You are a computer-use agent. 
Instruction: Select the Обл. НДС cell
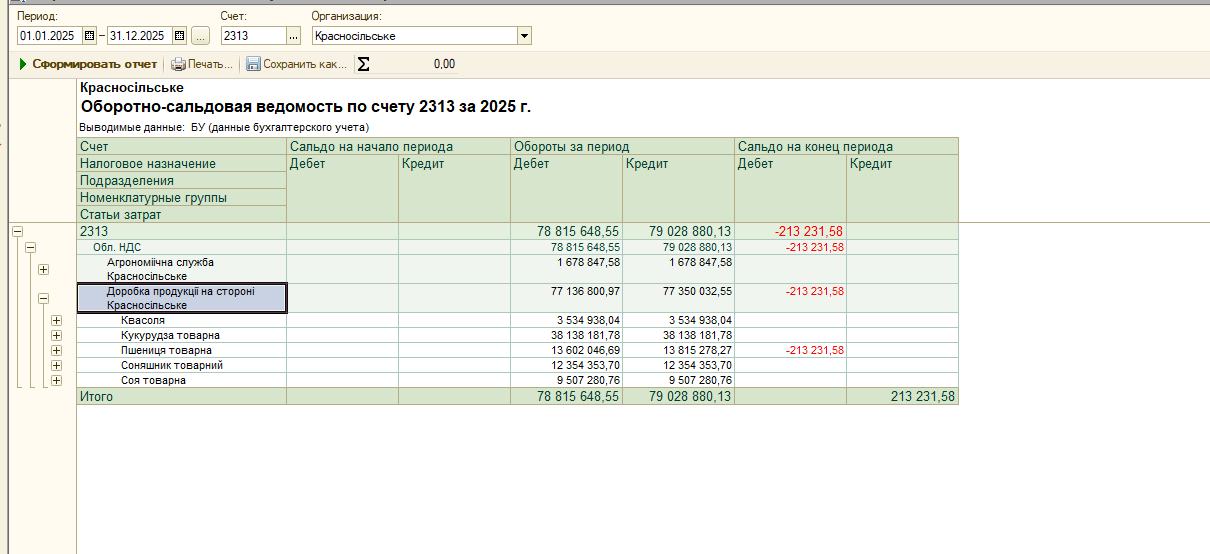(x=182, y=247)
